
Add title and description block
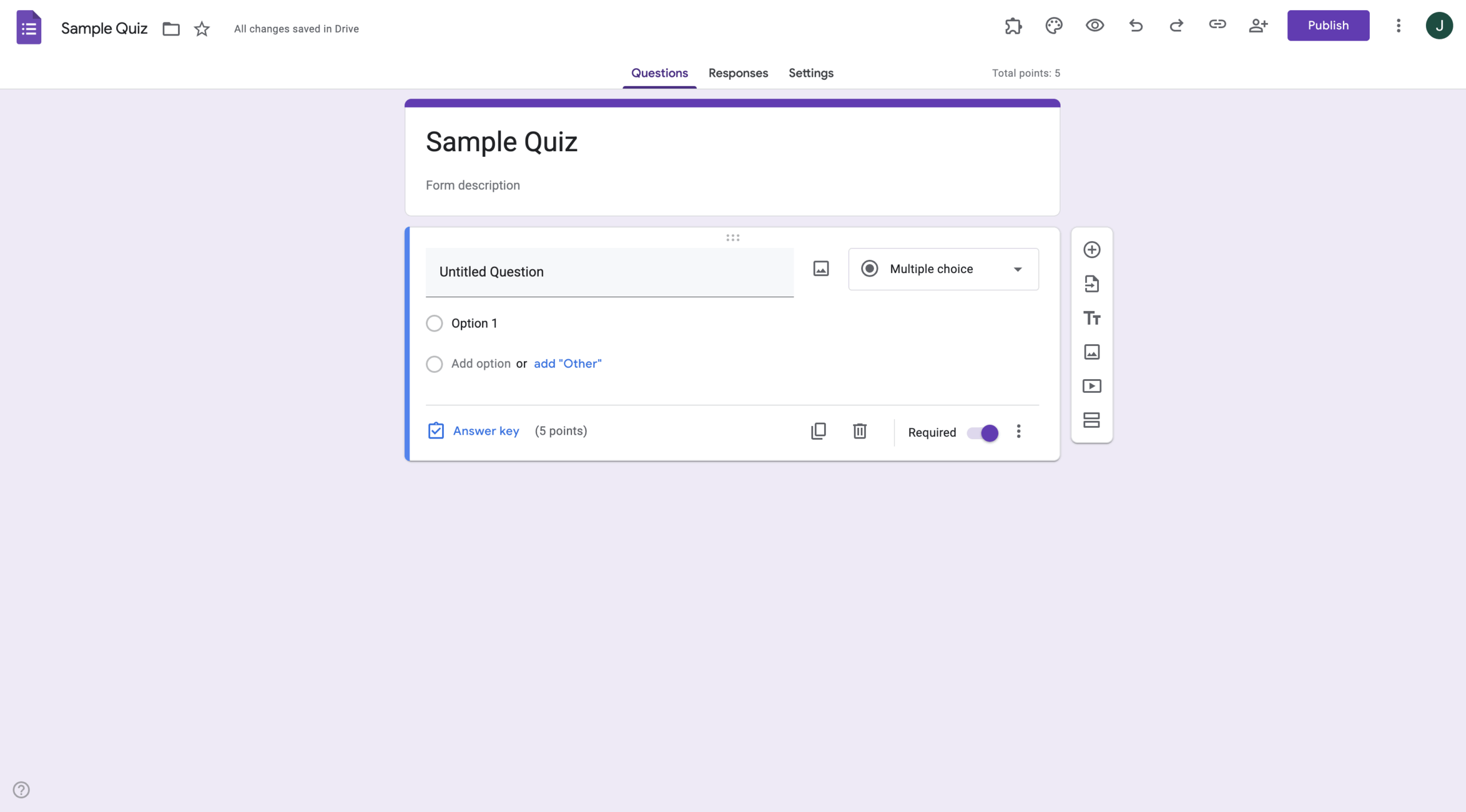pos(1091,318)
